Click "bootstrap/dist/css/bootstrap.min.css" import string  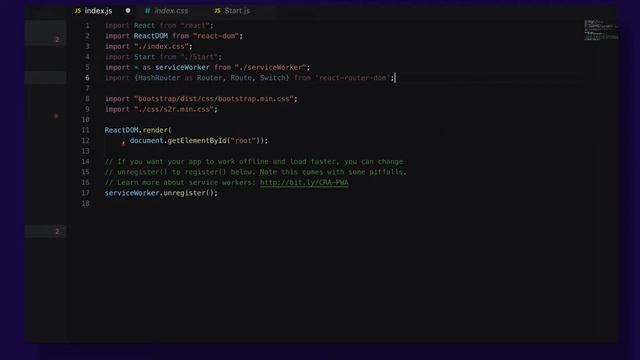[x=214, y=99]
